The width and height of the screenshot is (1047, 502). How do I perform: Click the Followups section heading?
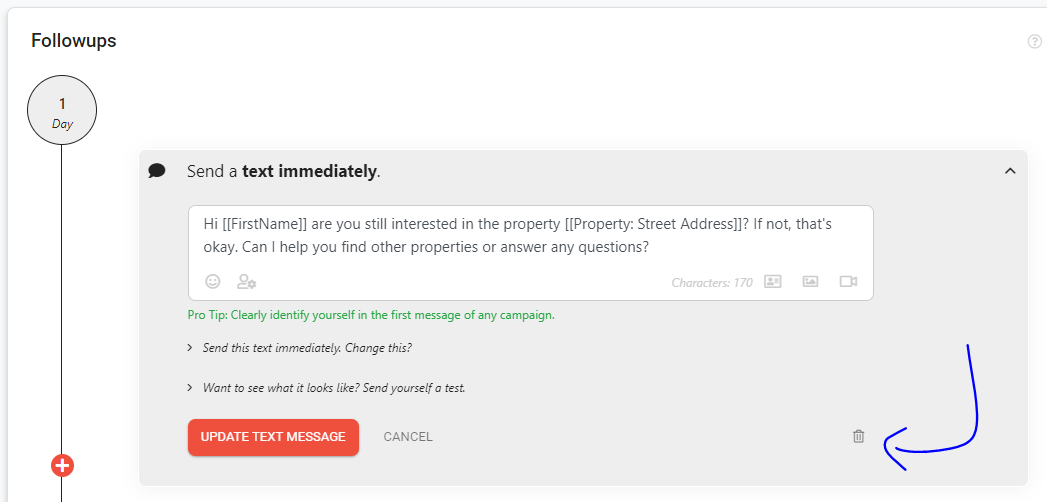73,41
